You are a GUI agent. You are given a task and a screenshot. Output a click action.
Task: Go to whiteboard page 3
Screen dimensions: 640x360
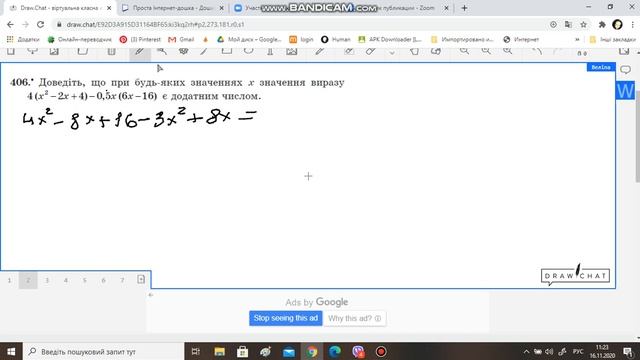coord(47,280)
